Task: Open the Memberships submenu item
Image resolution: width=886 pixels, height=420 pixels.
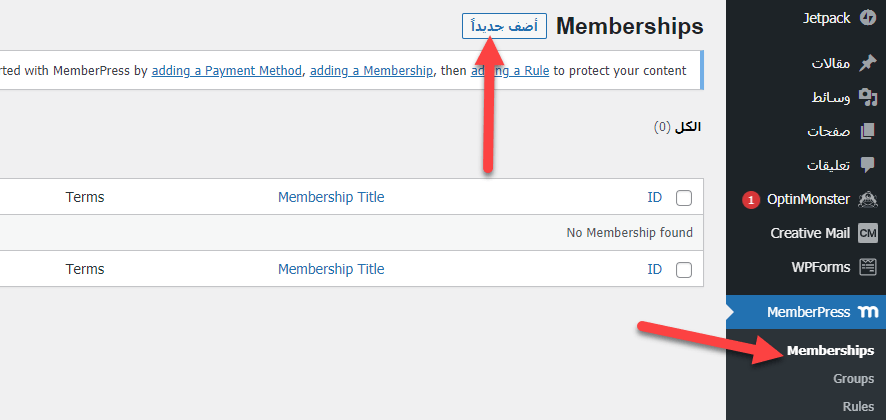Action: click(x=830, y=350)
